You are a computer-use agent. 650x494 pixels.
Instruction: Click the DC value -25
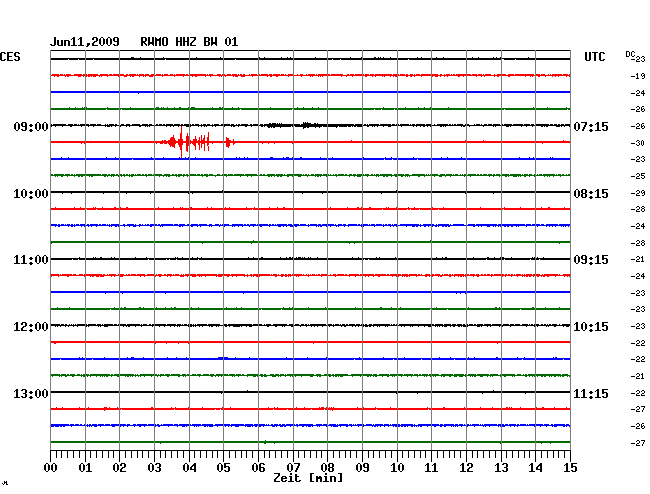638,176
